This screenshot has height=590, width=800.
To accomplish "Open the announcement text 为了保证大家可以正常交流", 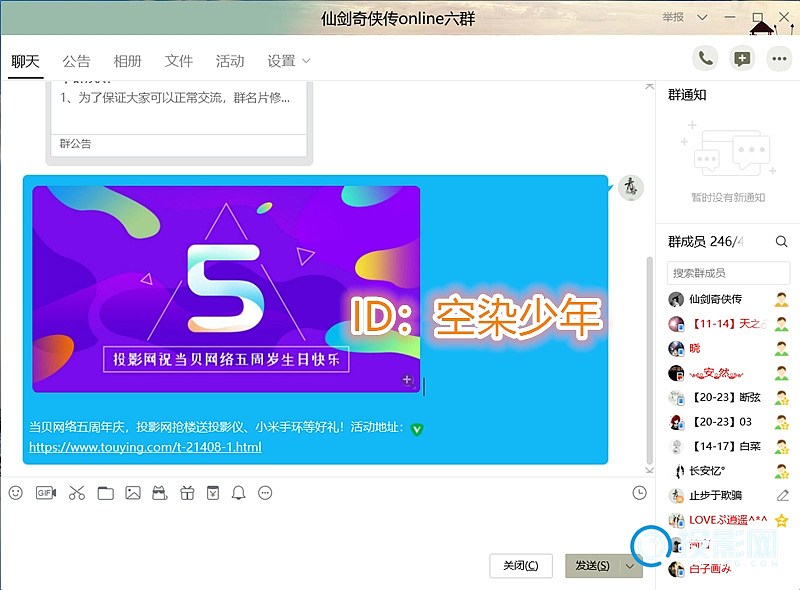I will point(175,97).
